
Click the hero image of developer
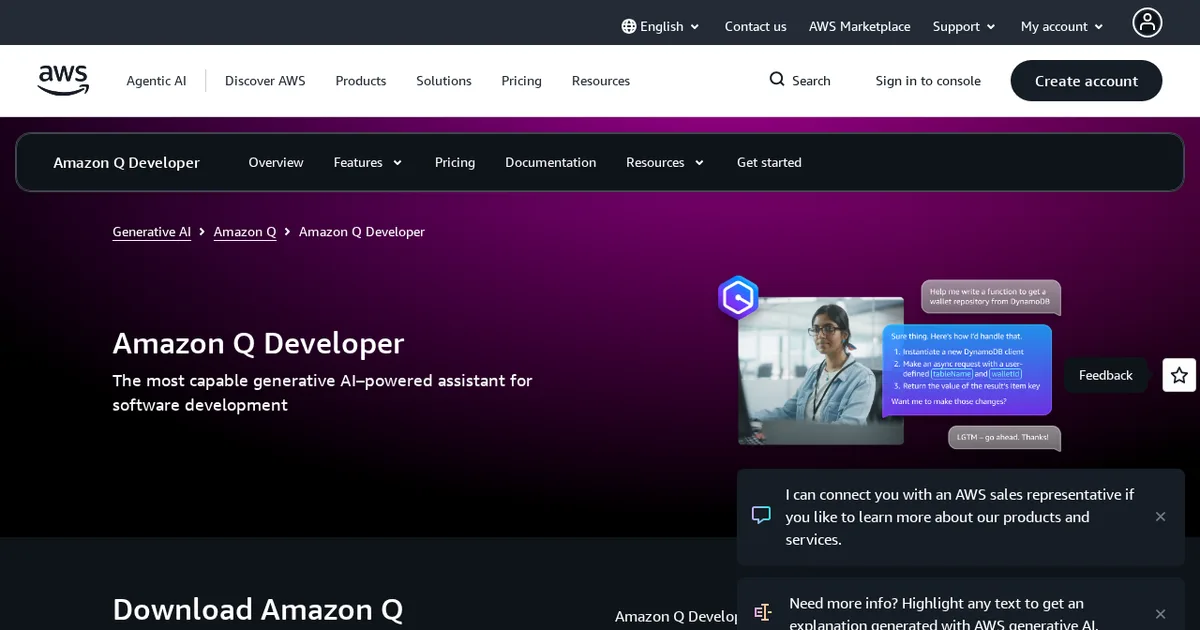(x=820, y=371)
